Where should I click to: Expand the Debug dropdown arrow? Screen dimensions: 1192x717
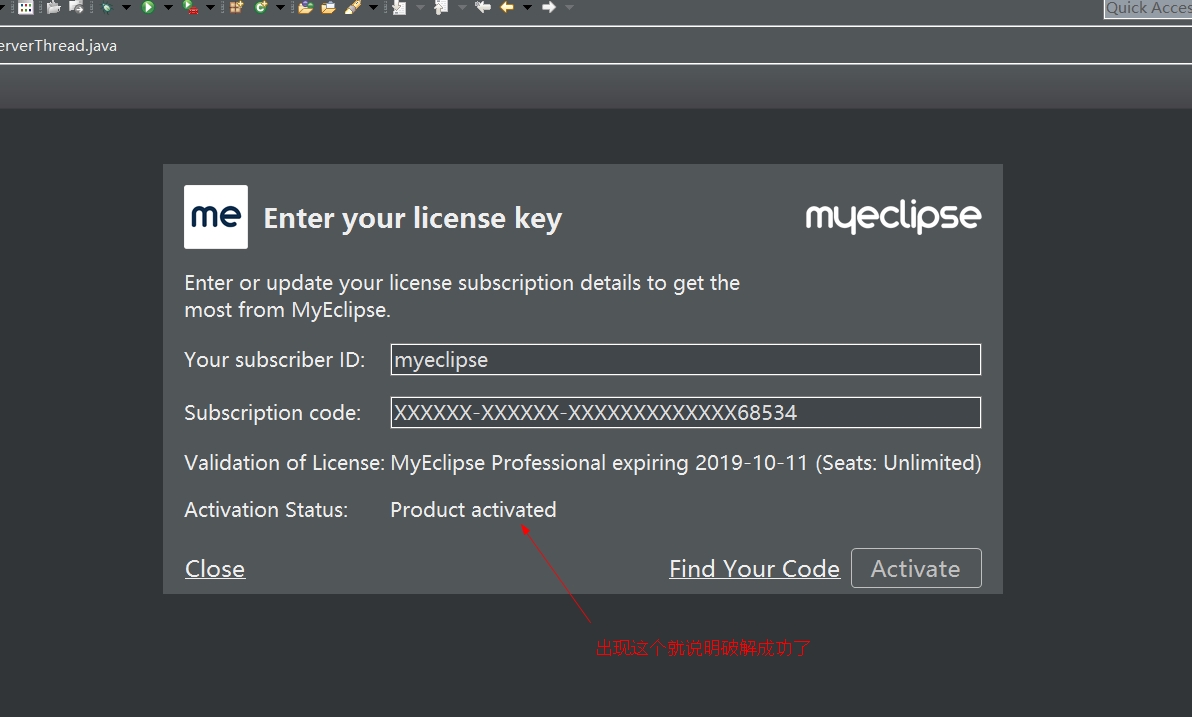pos(126,8)
